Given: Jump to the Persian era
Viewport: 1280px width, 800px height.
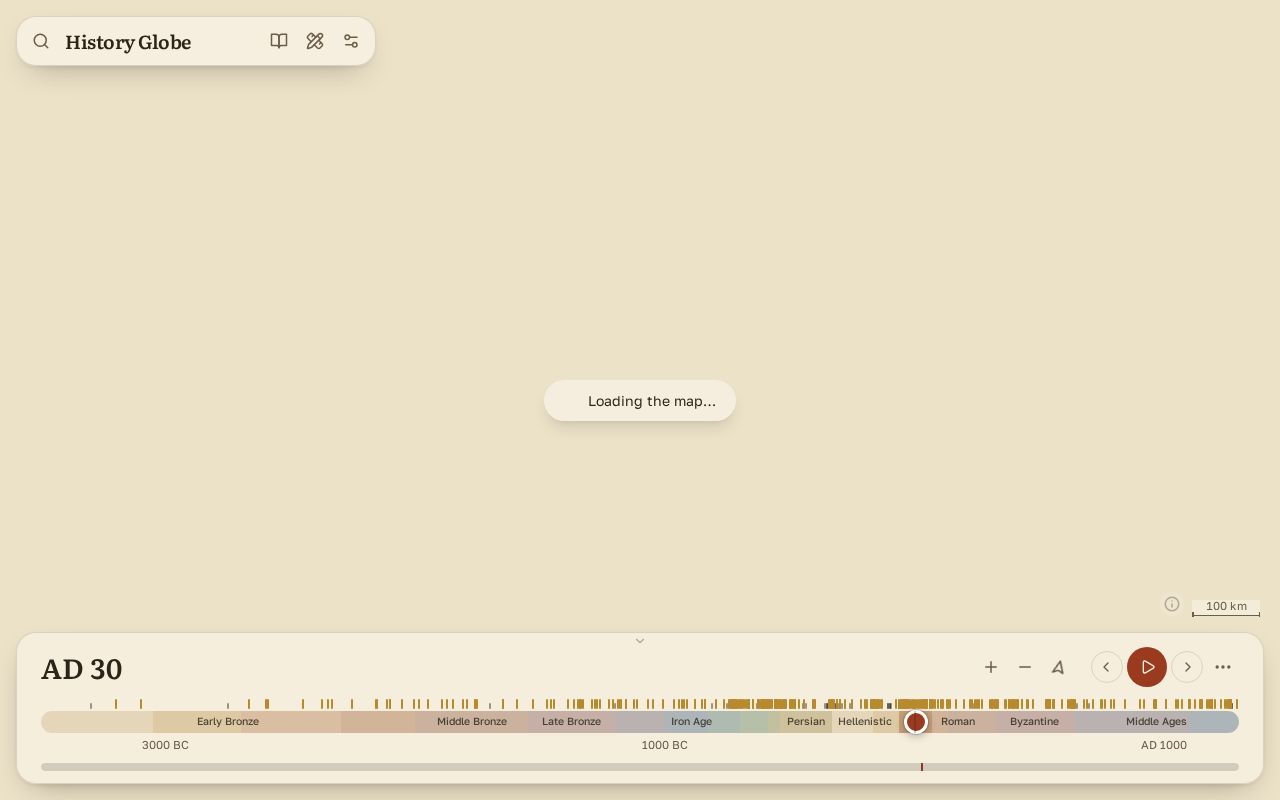Looking at the screenshot, I should [806, 722].
